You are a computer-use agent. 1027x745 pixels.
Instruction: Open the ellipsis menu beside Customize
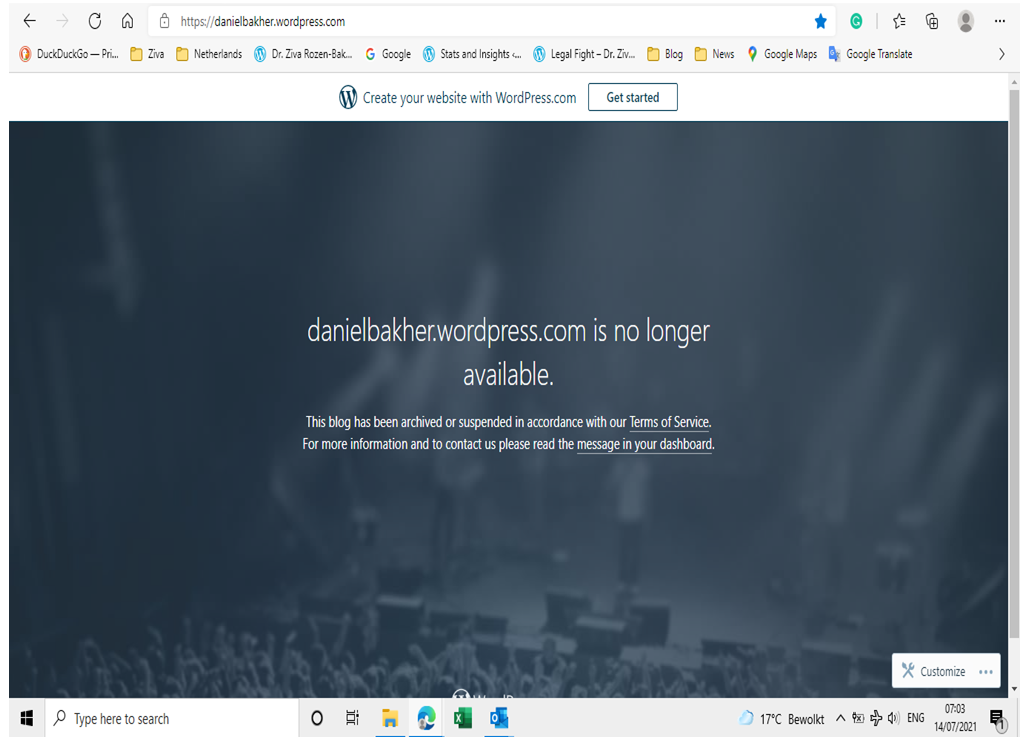coord(986,672)
